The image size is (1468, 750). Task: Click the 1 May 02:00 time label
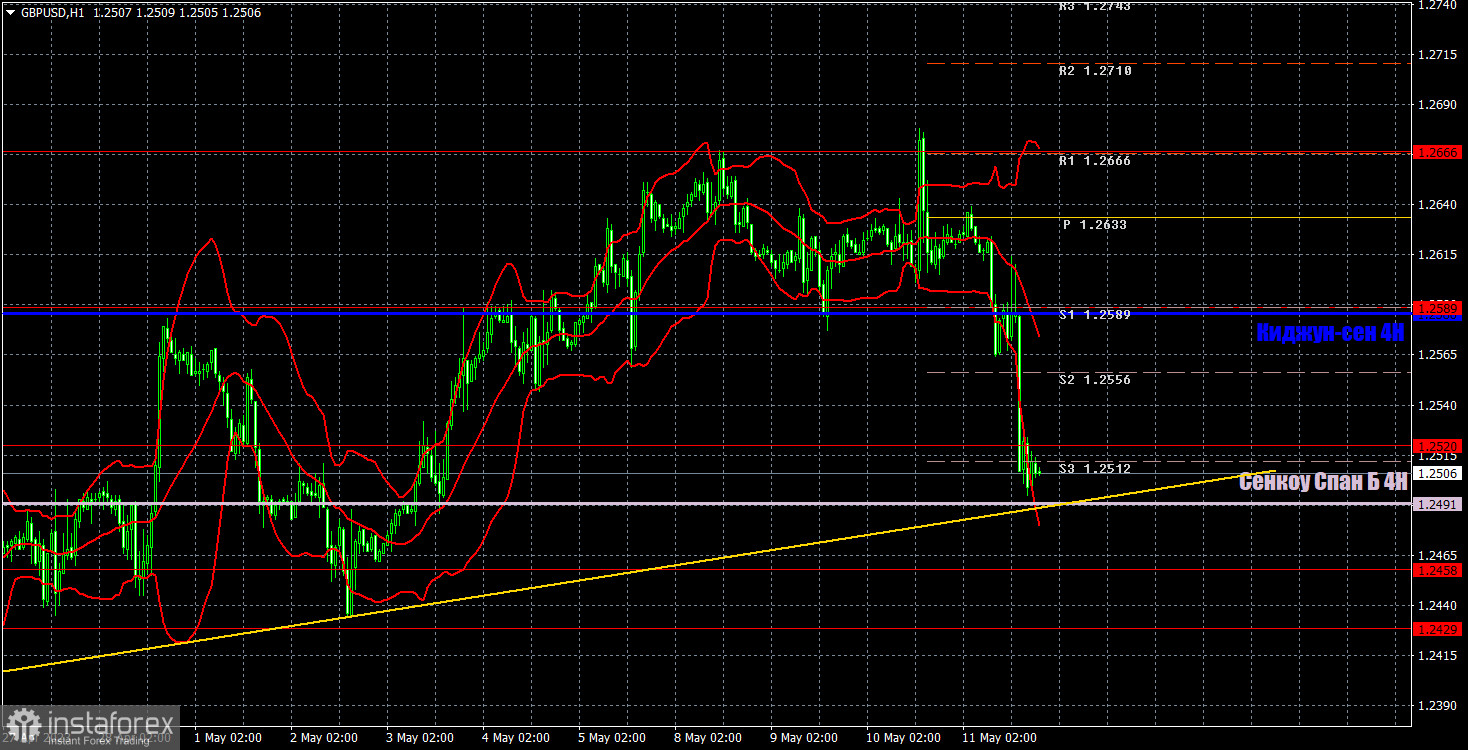pos(228,738)
